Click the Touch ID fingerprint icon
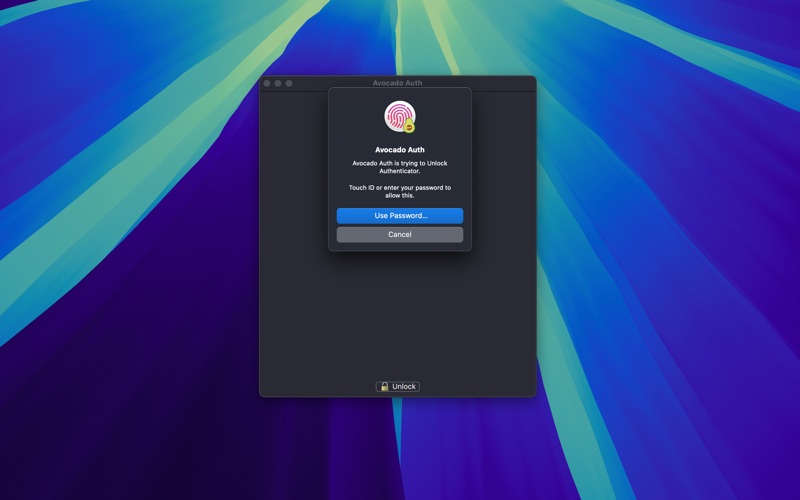Screen dimensions: 800x500 click(399, 117)
